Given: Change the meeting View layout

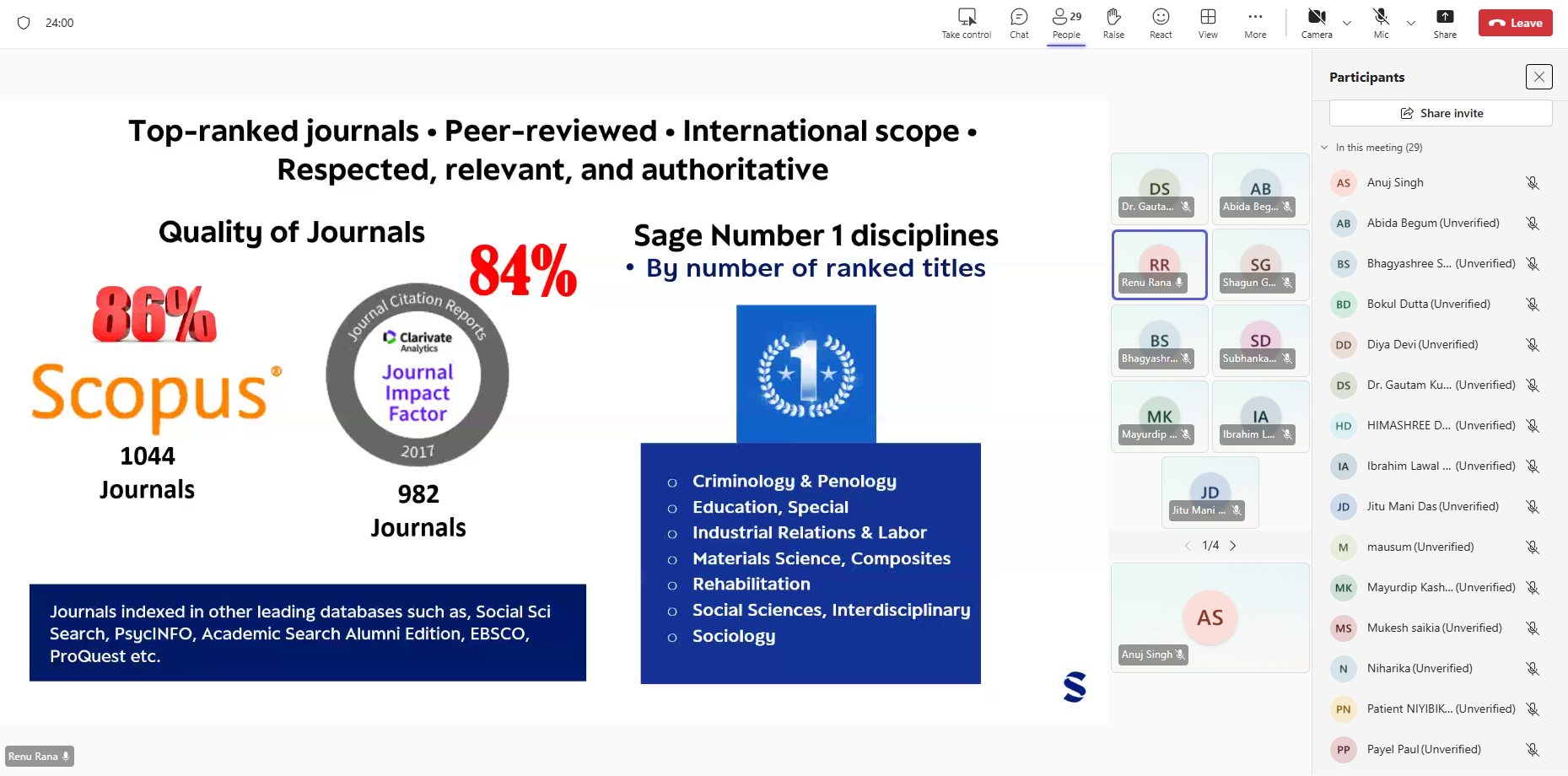Looking at the screenshot, I should (x=1208, y=23).
